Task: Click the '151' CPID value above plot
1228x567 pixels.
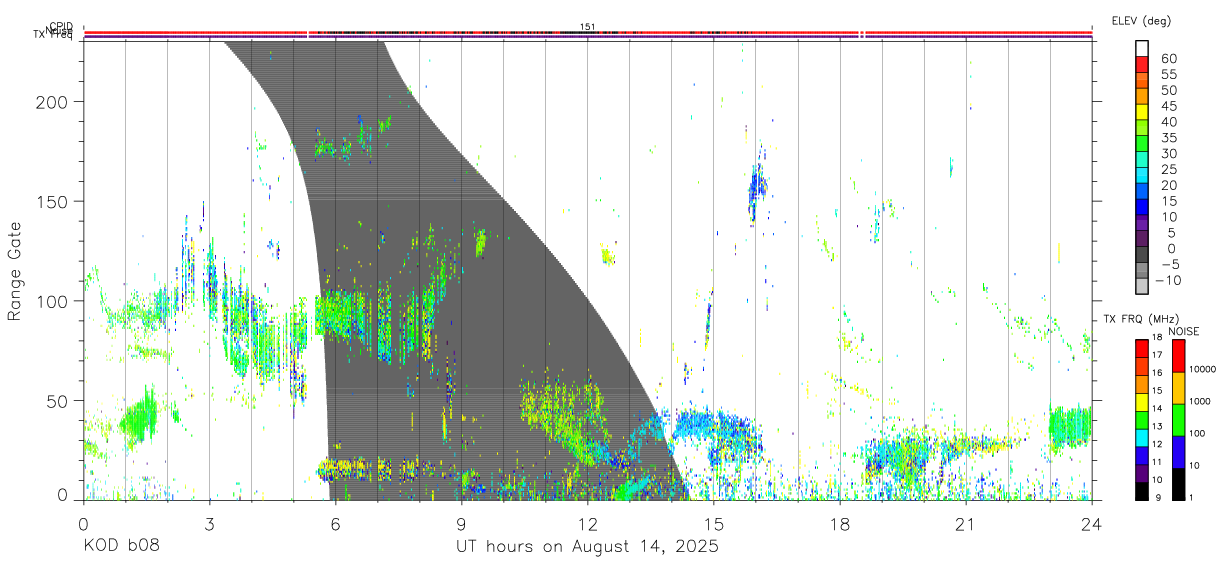Action: tap(587, 27)
